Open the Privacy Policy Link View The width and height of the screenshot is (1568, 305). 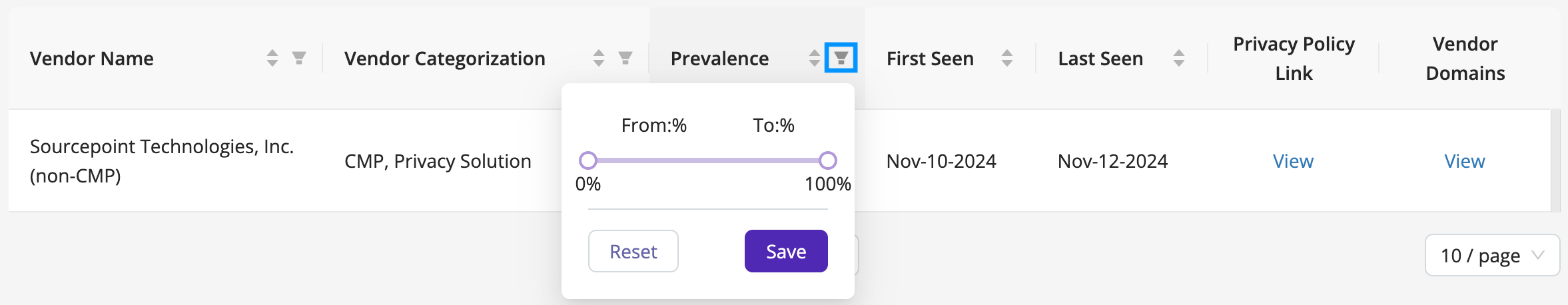coord(1293,161)
